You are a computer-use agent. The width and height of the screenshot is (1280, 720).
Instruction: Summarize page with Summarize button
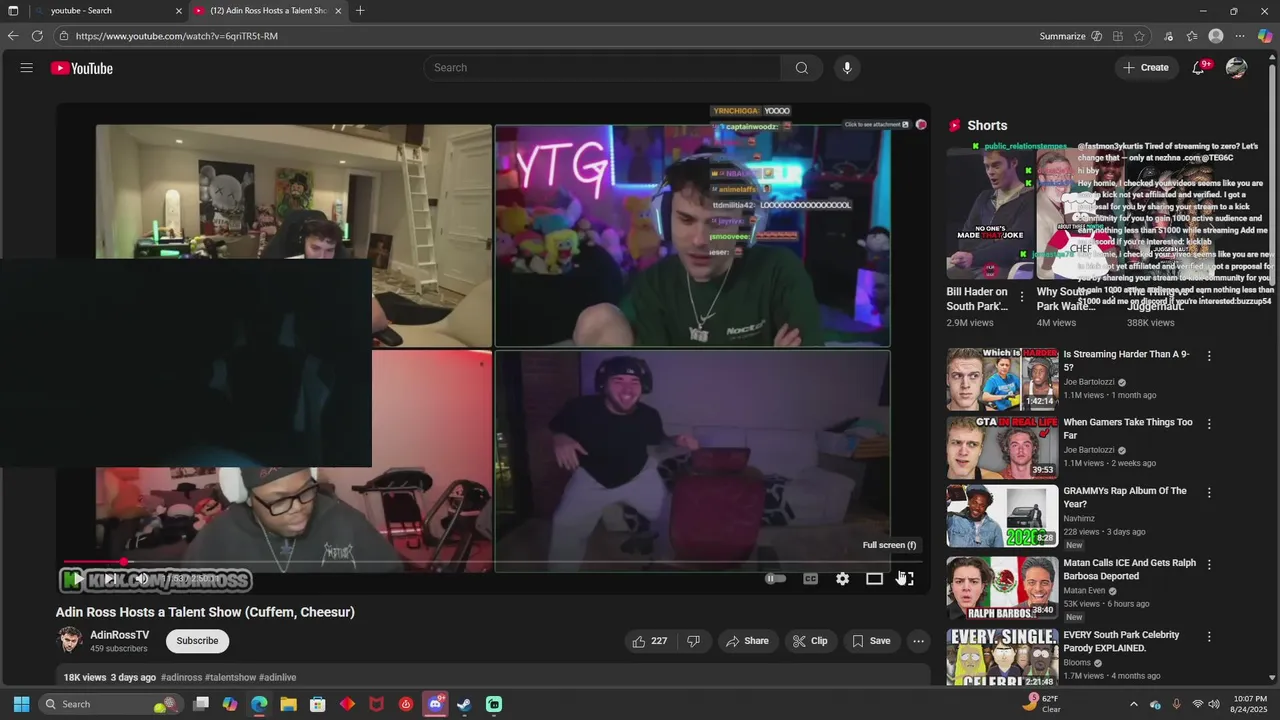pos(1071,36)
